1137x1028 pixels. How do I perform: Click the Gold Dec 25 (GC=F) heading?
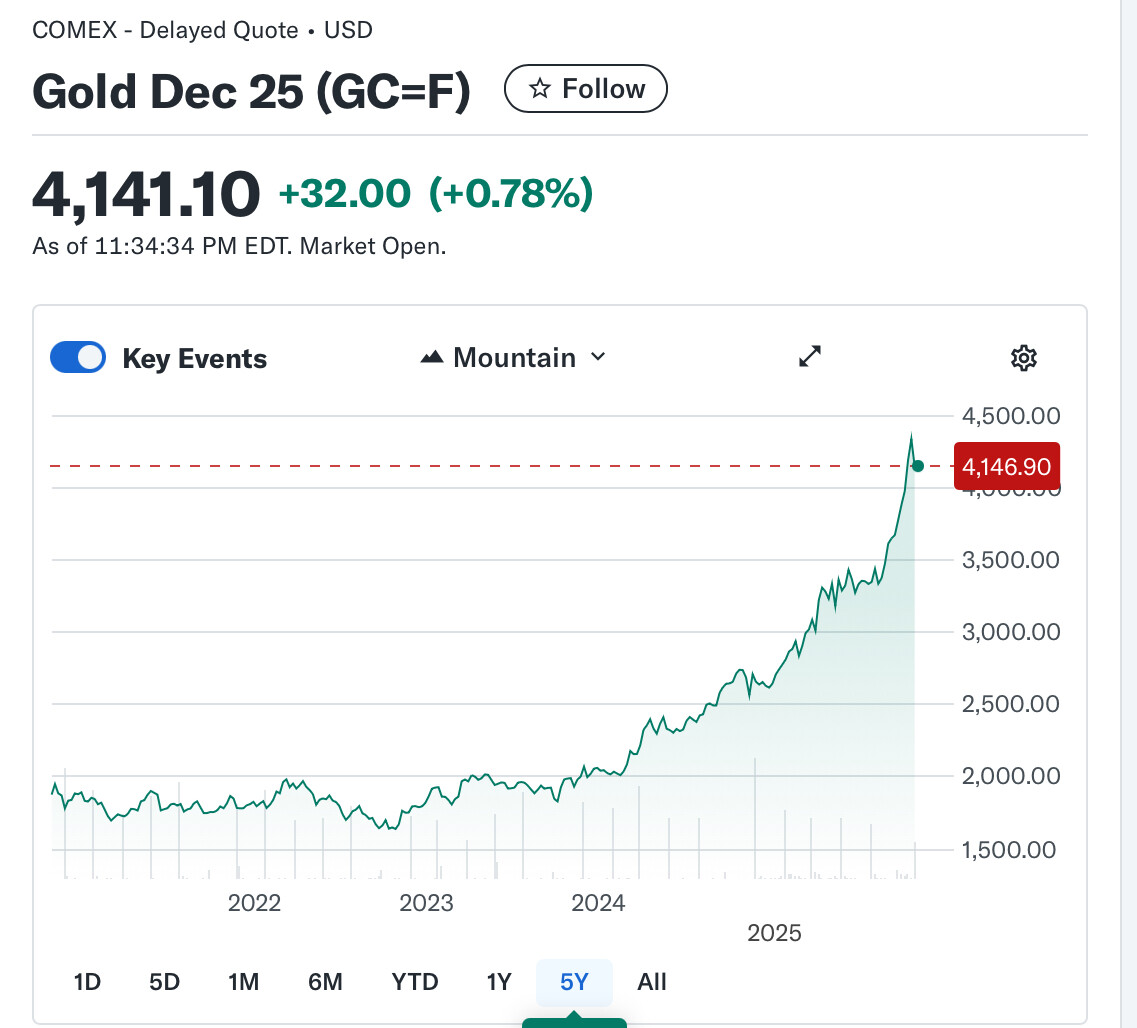tap(251, 92)
